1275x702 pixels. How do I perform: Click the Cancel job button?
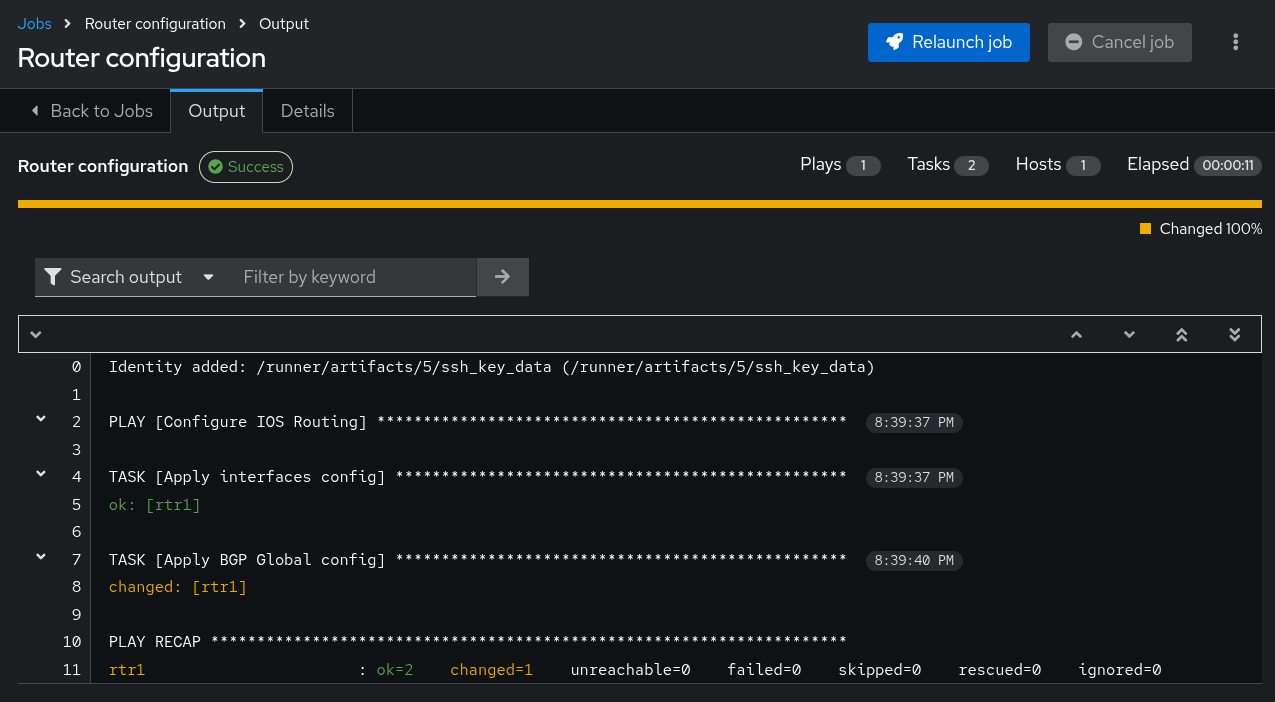(1120, 42)
